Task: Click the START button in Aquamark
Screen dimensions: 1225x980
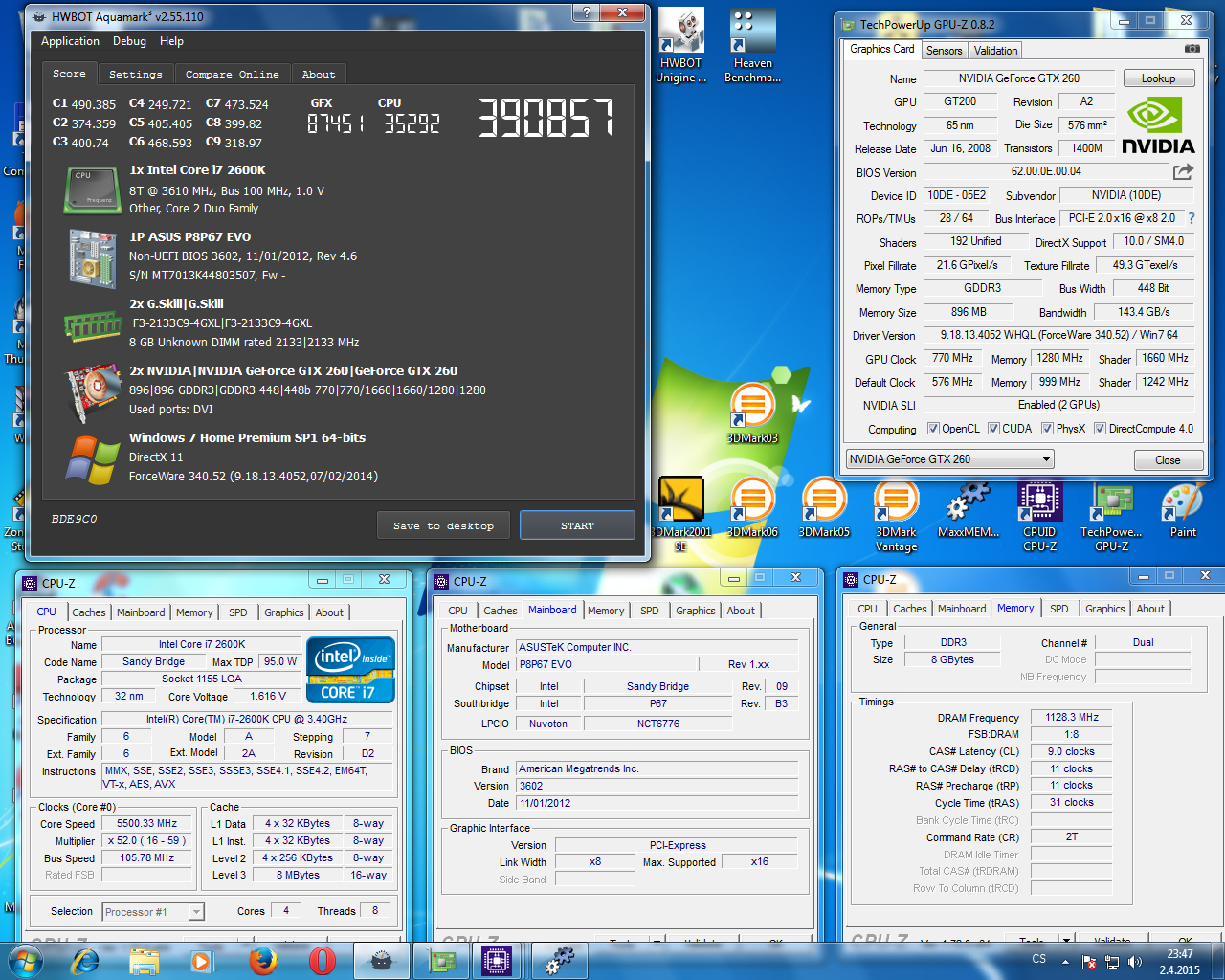Action: click(577, 525)
